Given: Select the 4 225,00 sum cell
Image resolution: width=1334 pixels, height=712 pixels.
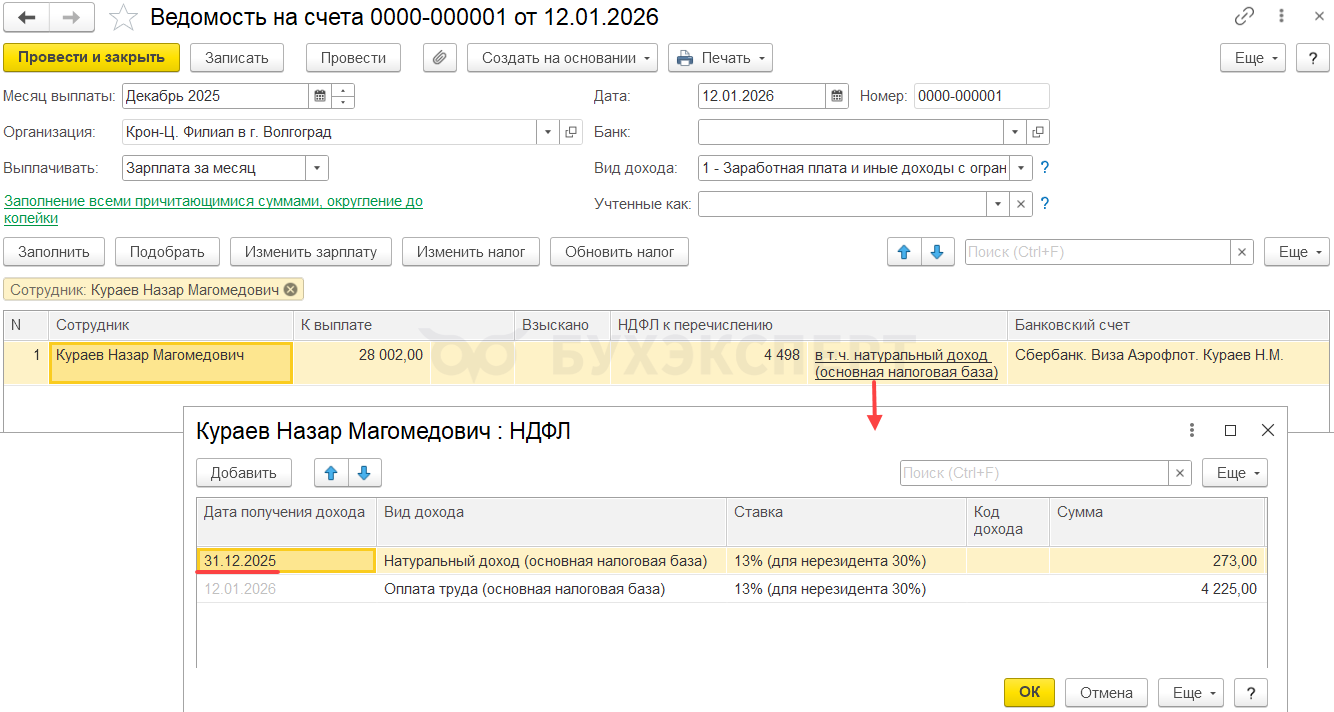Looking at the screenshot, I should pyautogui.click(x=1157, y=589).
